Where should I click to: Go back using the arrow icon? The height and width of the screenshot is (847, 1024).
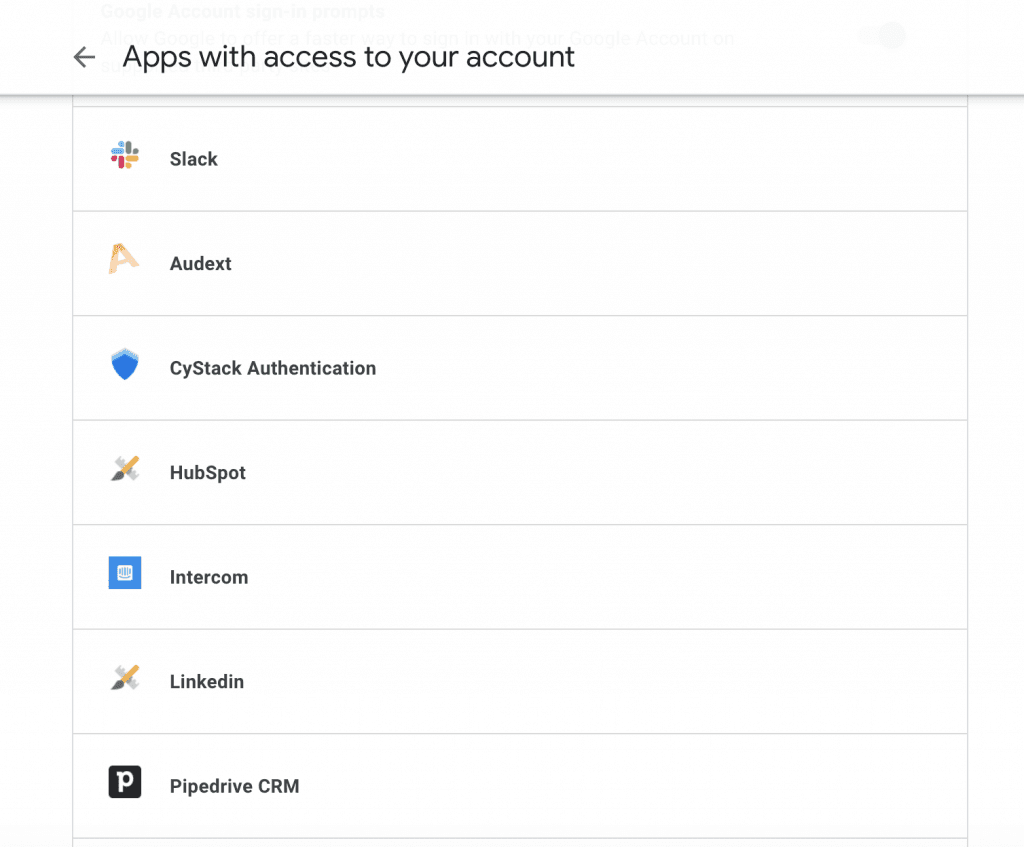click(84, 57)
